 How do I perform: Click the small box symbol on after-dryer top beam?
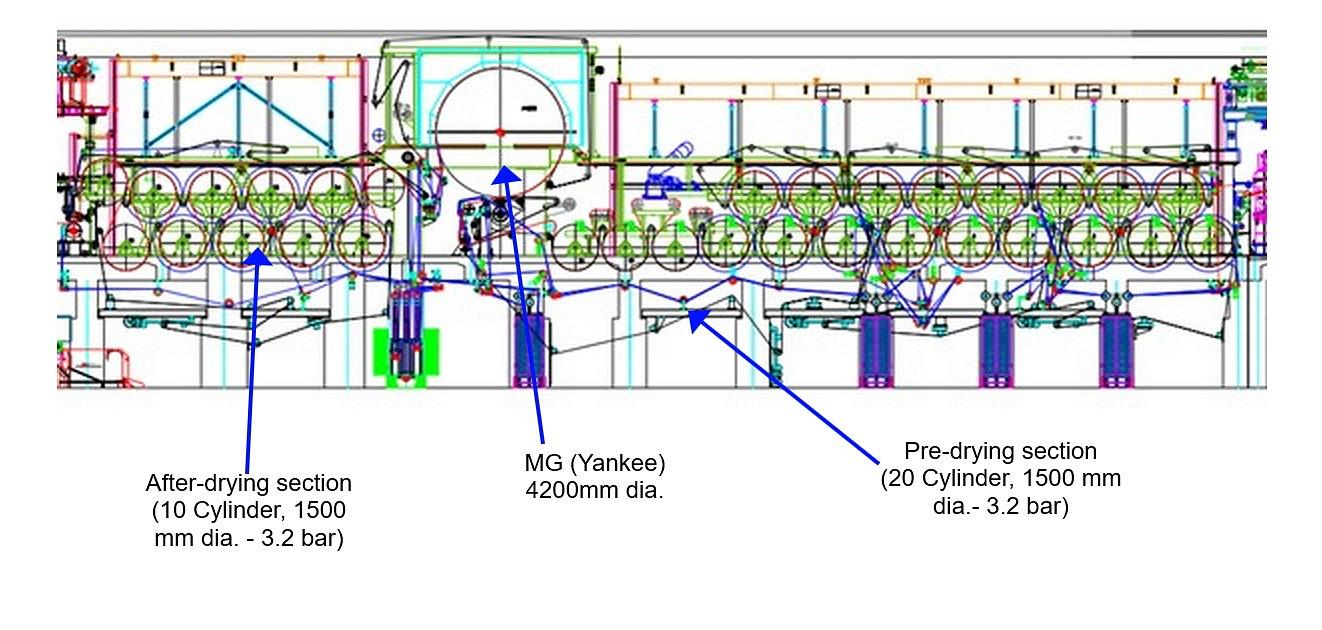tap(213, 68)
